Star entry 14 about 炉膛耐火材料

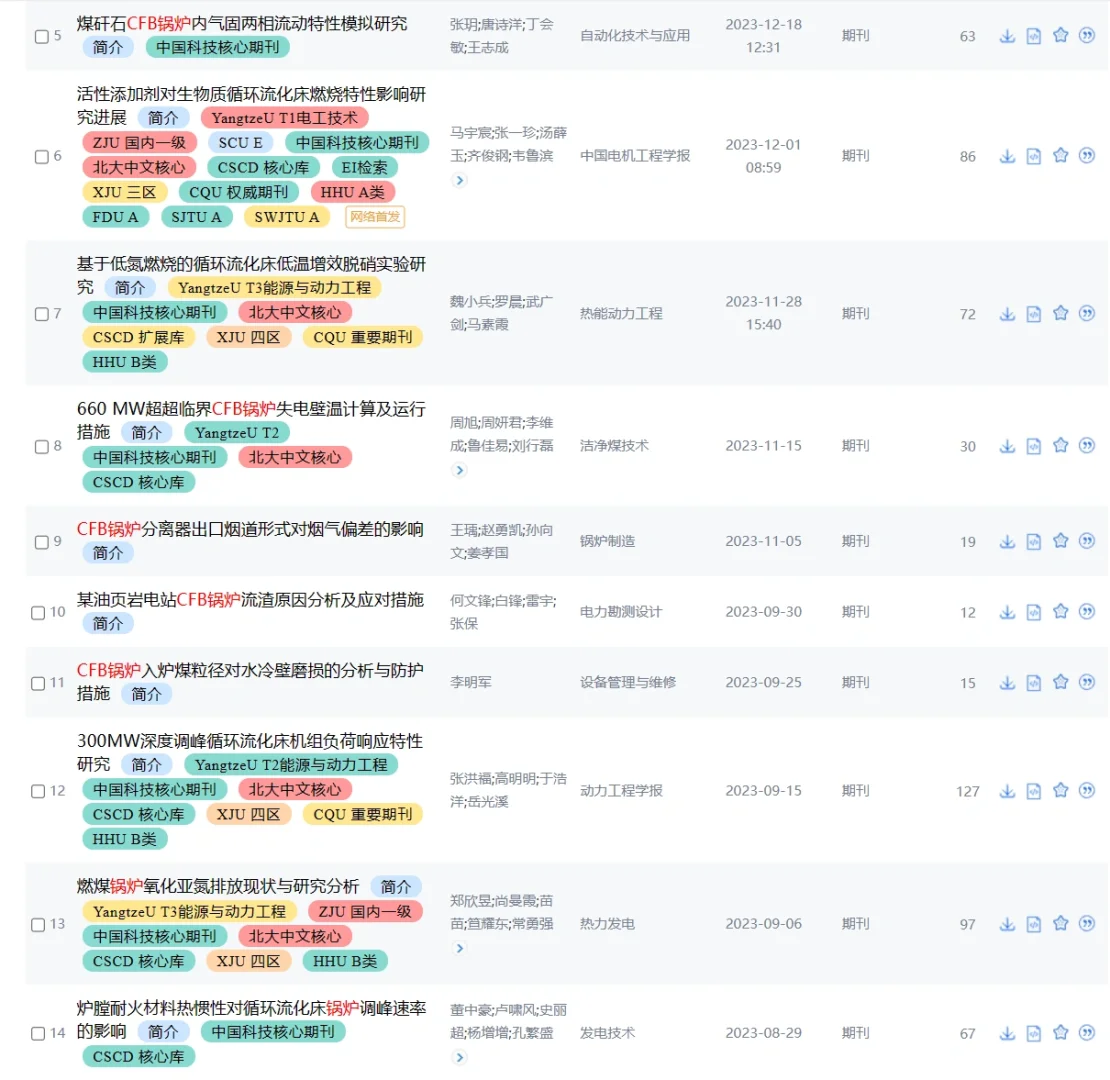(x=1060, y=1033)
